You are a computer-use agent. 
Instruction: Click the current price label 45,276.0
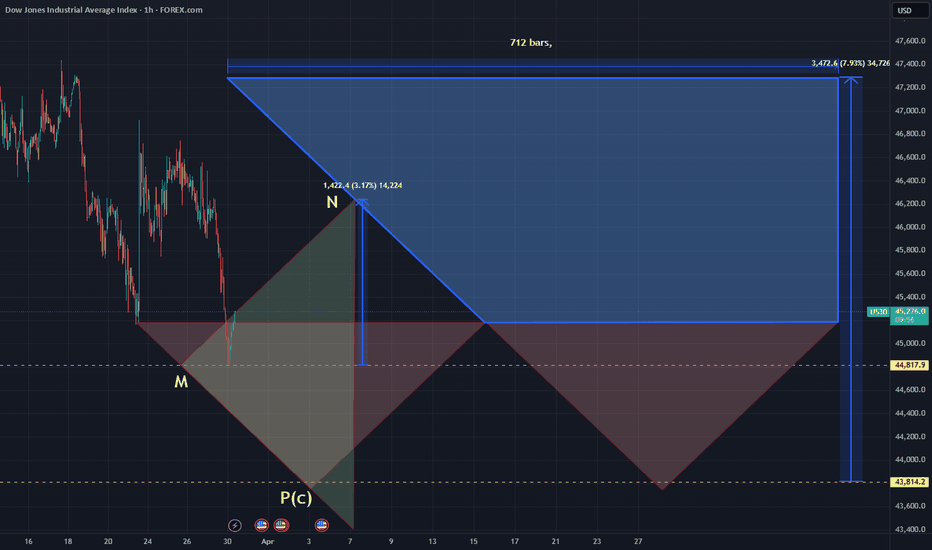point(910,312)
